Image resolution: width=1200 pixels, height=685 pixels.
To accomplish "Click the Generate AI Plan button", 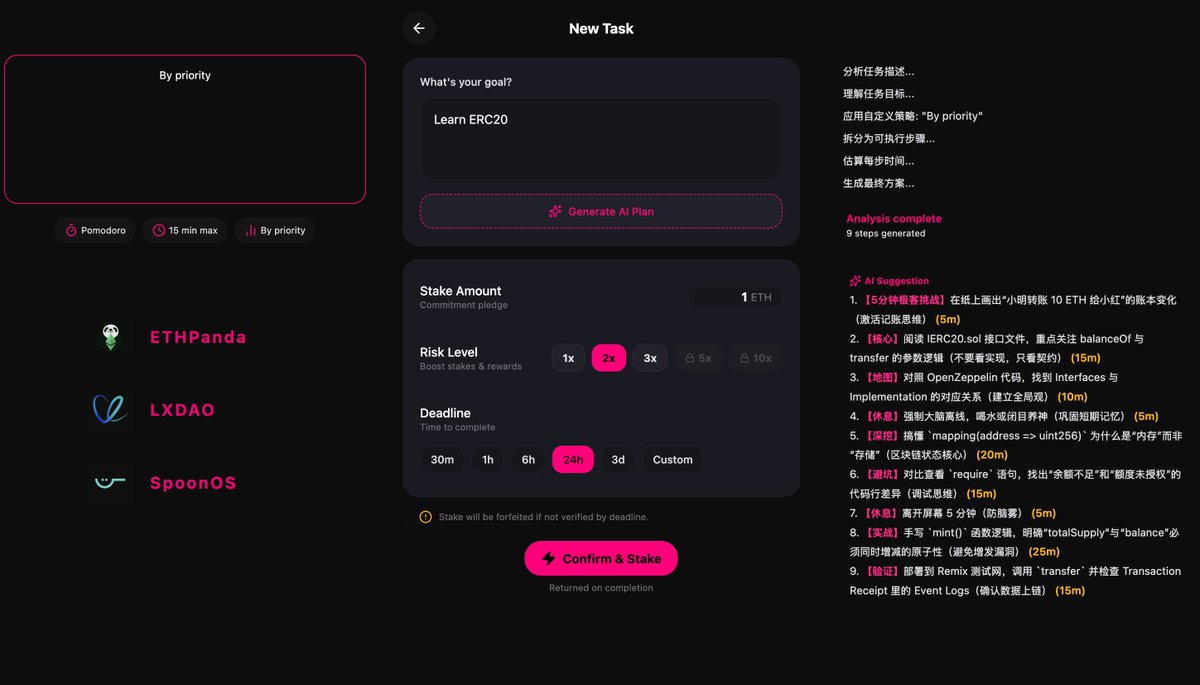I will (x=601, y=211).
